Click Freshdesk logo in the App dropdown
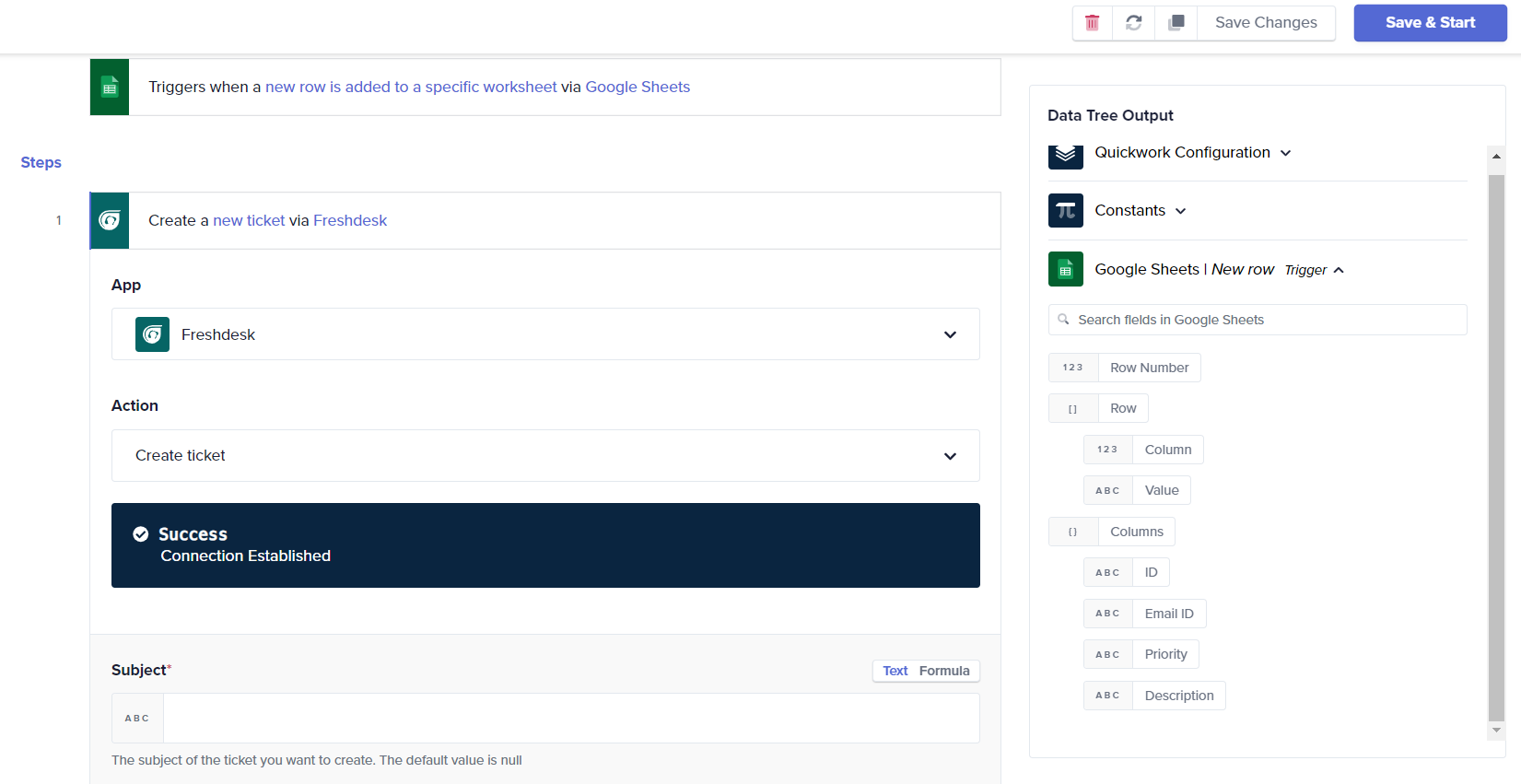The width and height of the screenshot is (1521, 784). 152,334
